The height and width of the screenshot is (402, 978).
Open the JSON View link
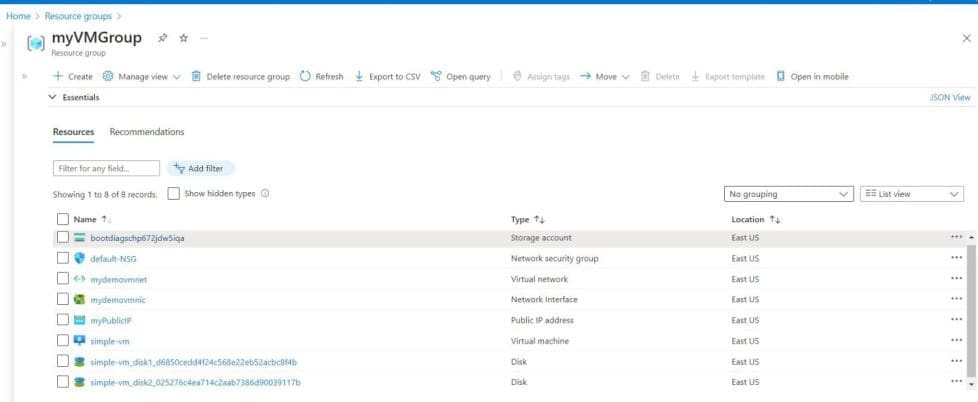point(950,97)
